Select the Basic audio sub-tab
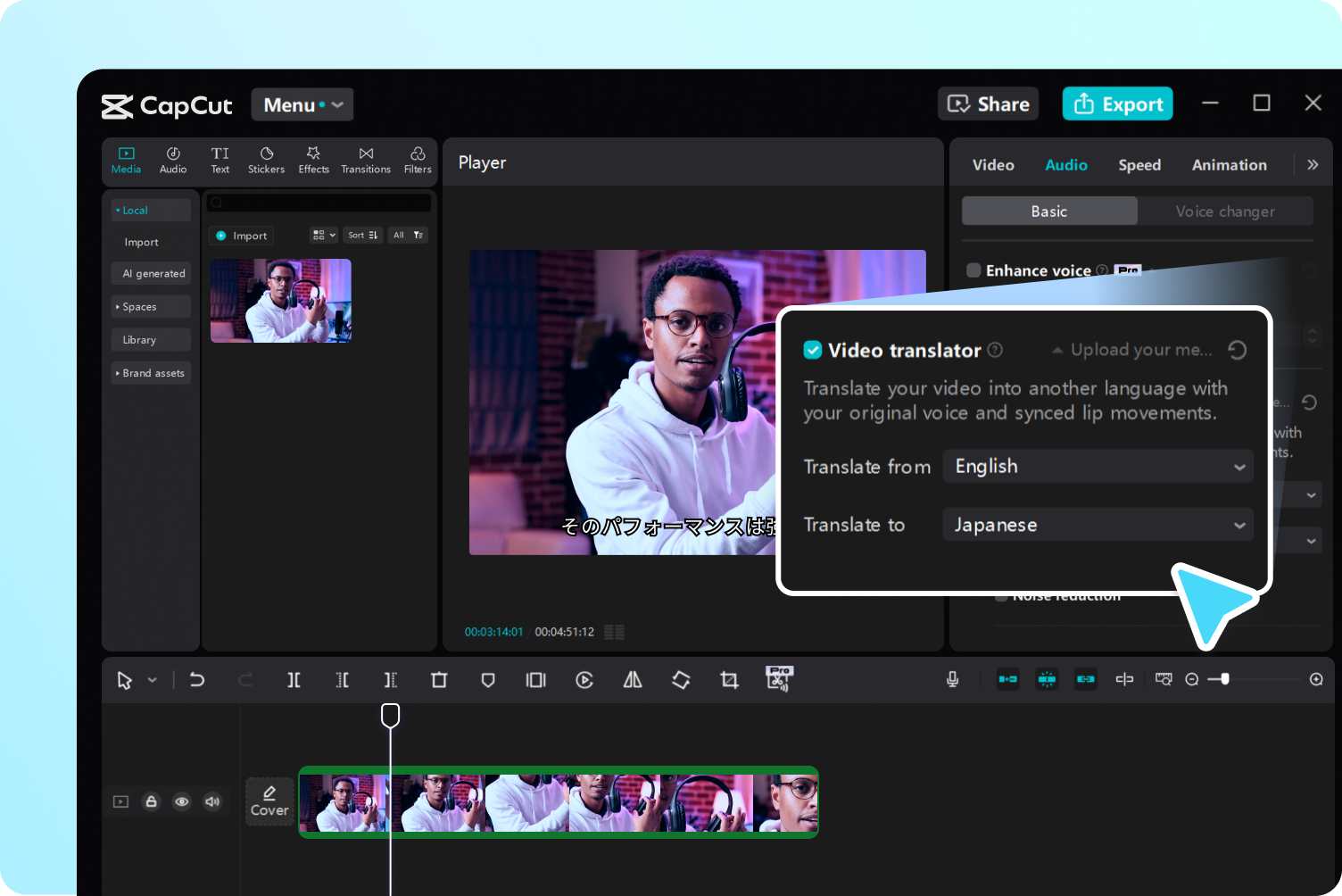Image resolution: width=1342 pixels, height=896 pixels. click(1049, 212)
